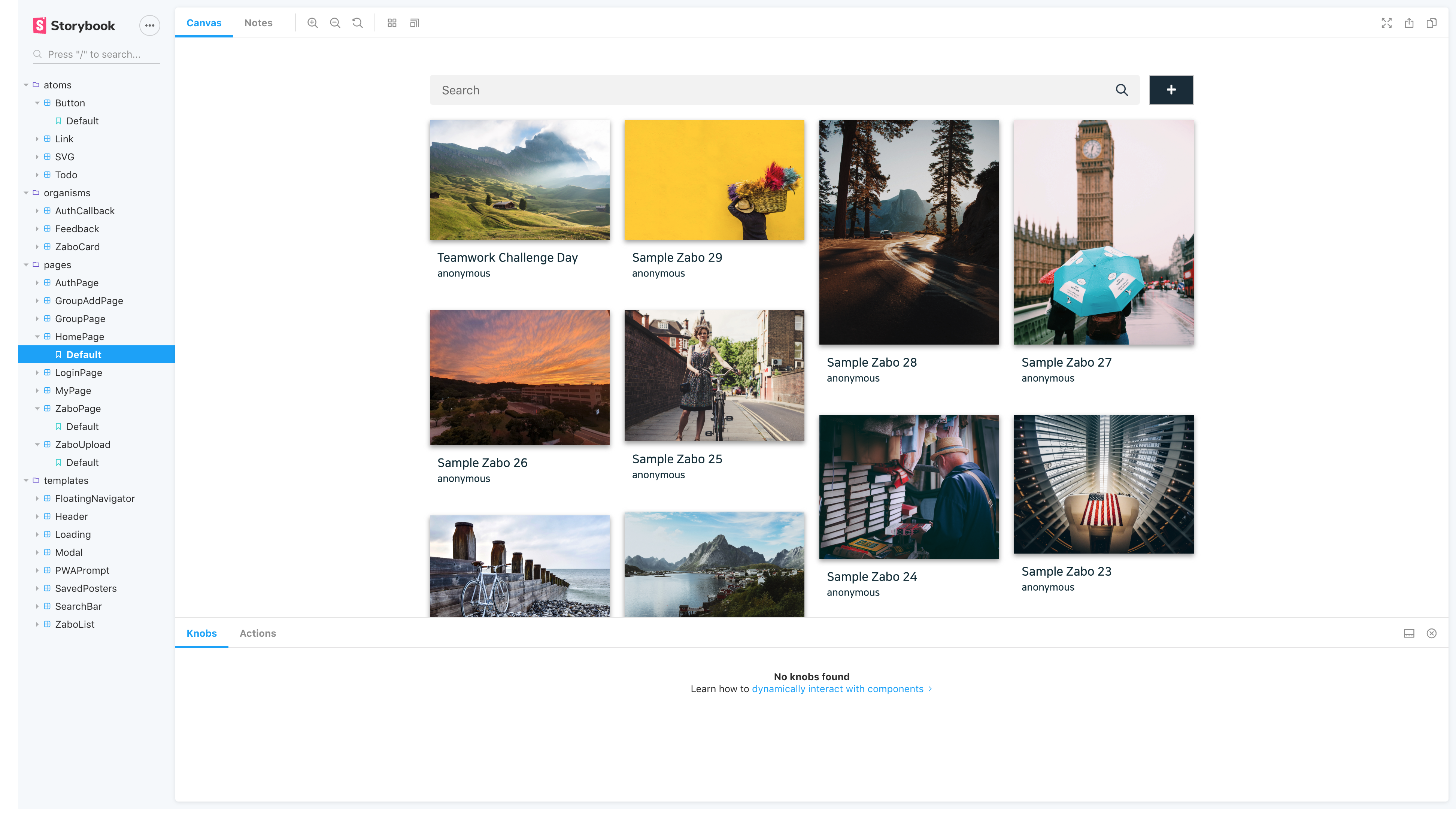Copy canvas link icon
This screenshot has height=830, width=1456.
pyautogui.click(x=1432, y=23)
